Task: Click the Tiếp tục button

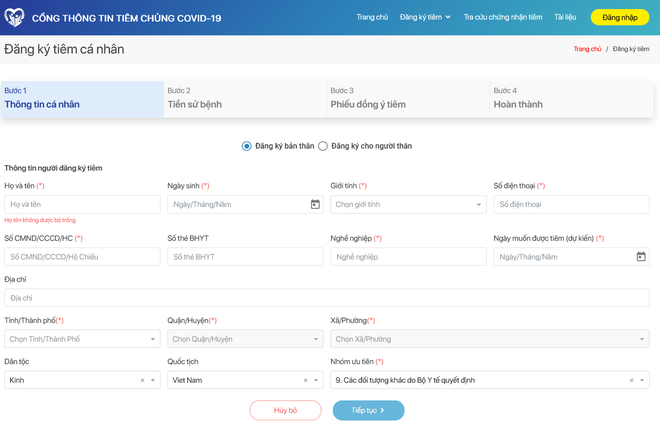Action: coord(367,410)
